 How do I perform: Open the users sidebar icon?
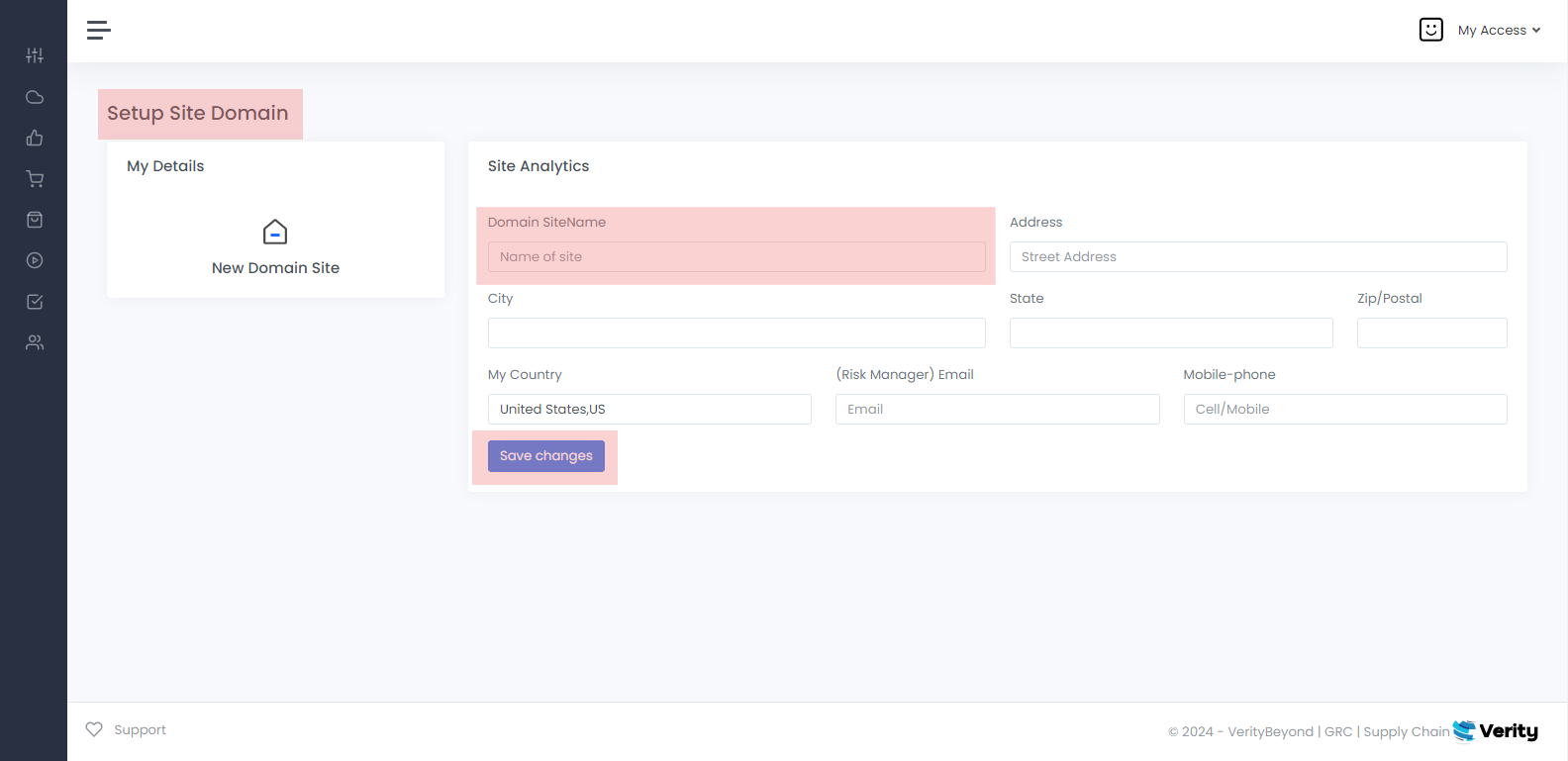[x=35, y=342]
